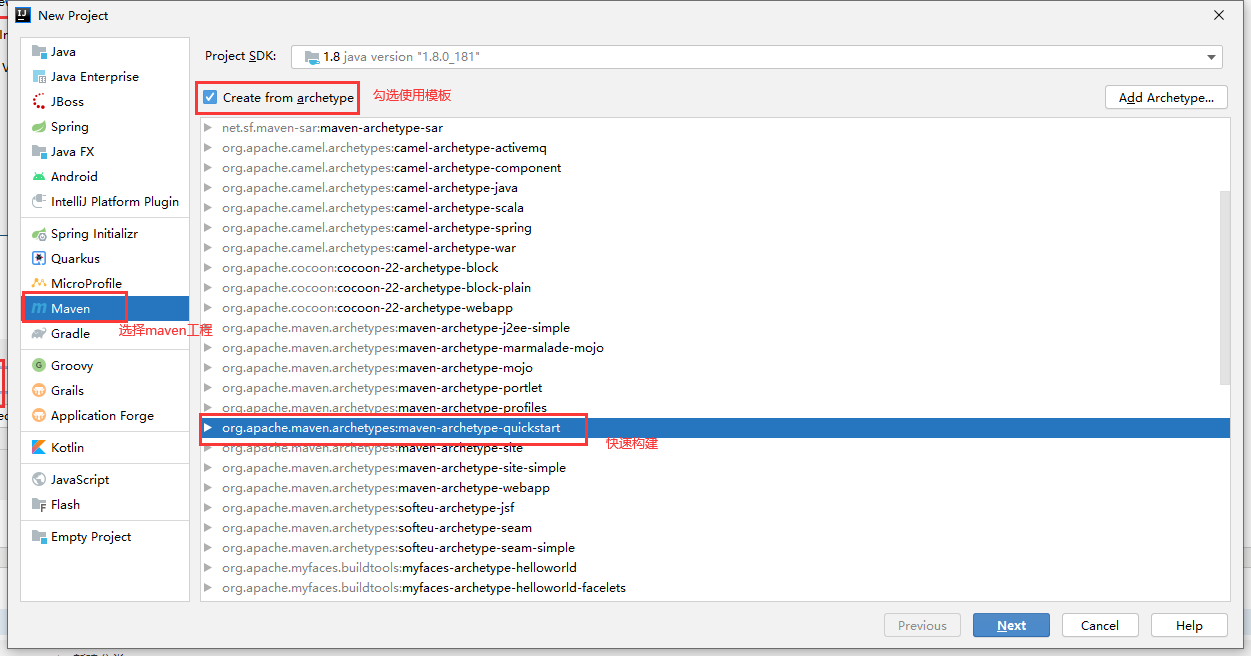The height and width of the screenshot is (656, 1251).
Task: Click the JavaScript globe icon
Action: [x=39, y=480]
